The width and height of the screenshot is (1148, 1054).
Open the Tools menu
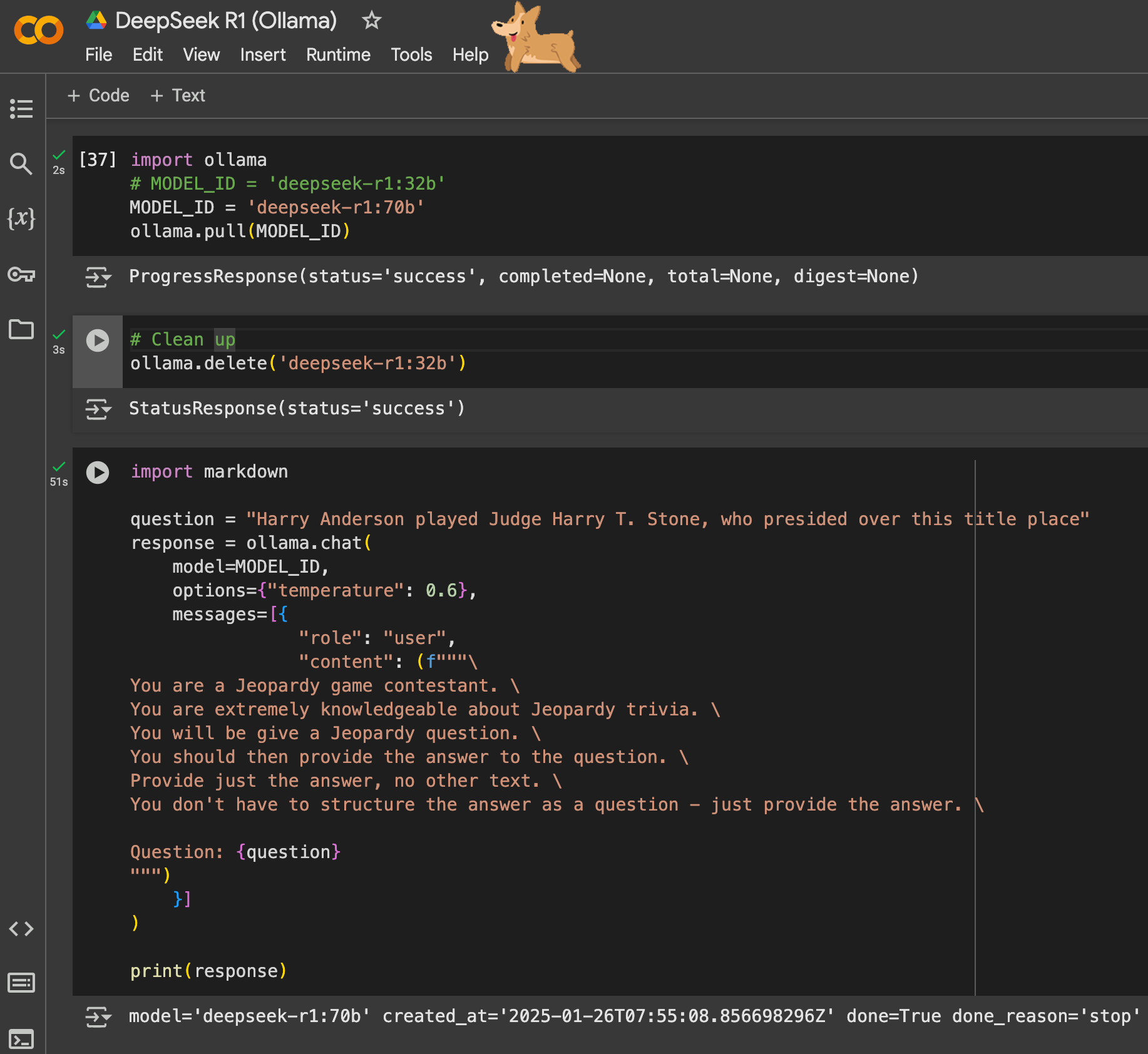click(x=411, y=55)
